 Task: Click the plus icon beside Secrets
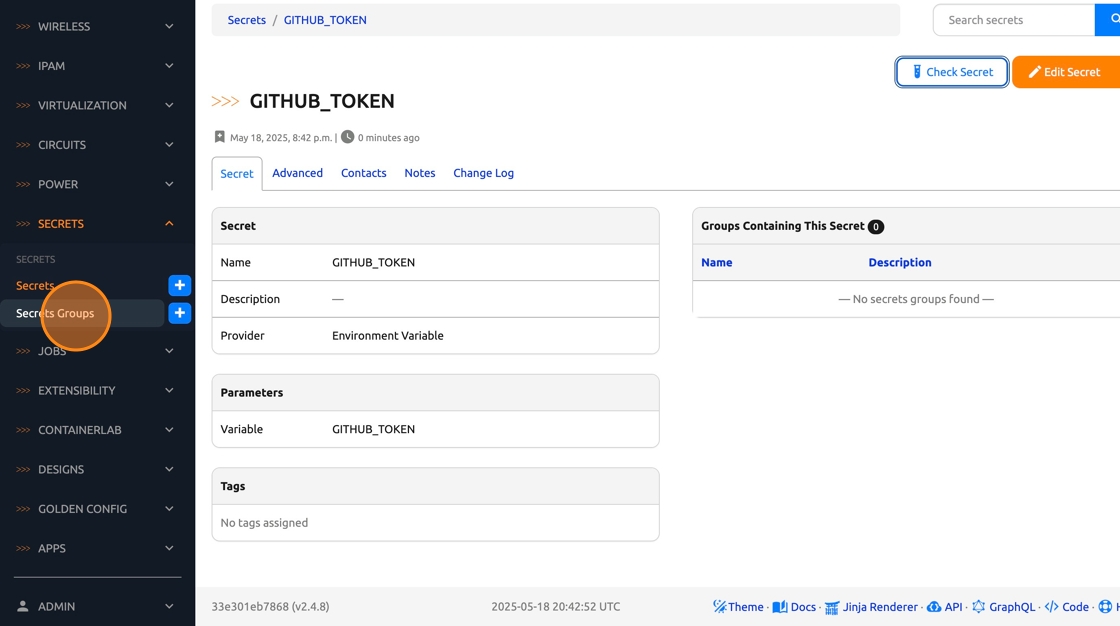[180, 285]
